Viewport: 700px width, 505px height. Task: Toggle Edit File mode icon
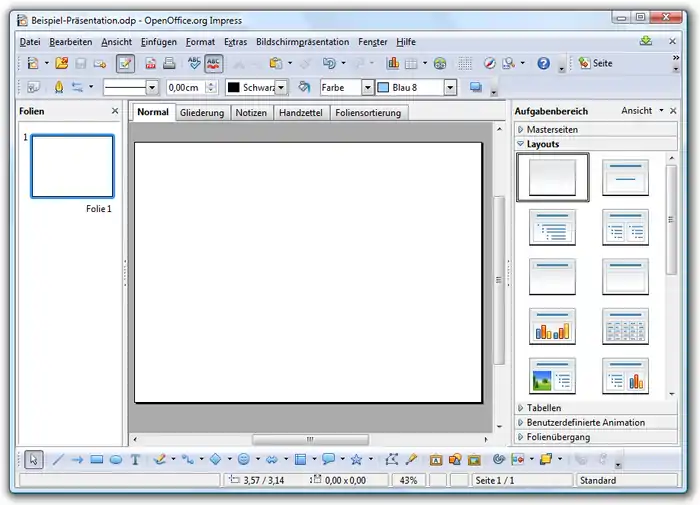(125, 63)
